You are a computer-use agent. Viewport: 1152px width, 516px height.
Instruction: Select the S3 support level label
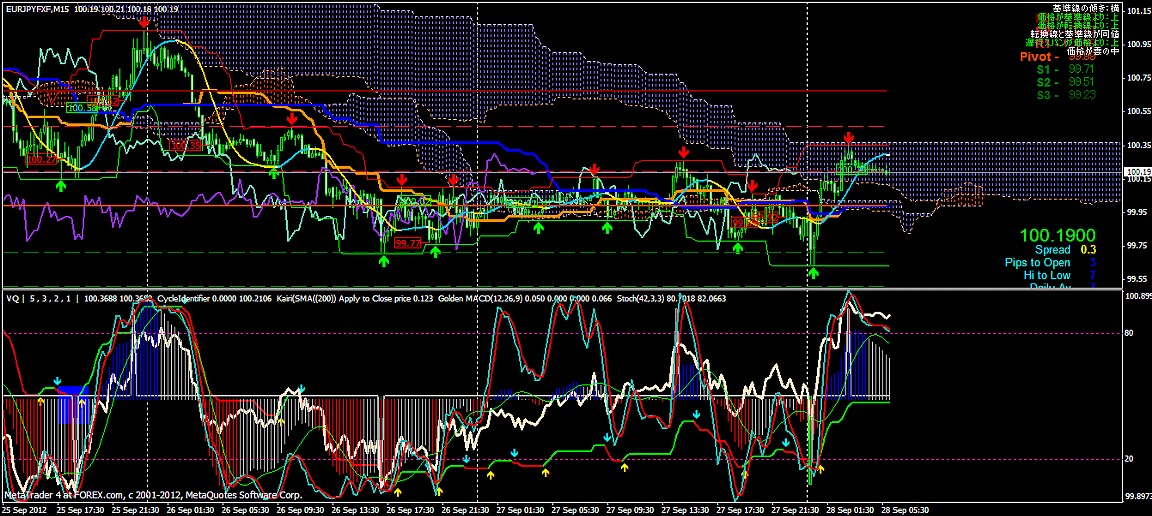(1044, 94)
